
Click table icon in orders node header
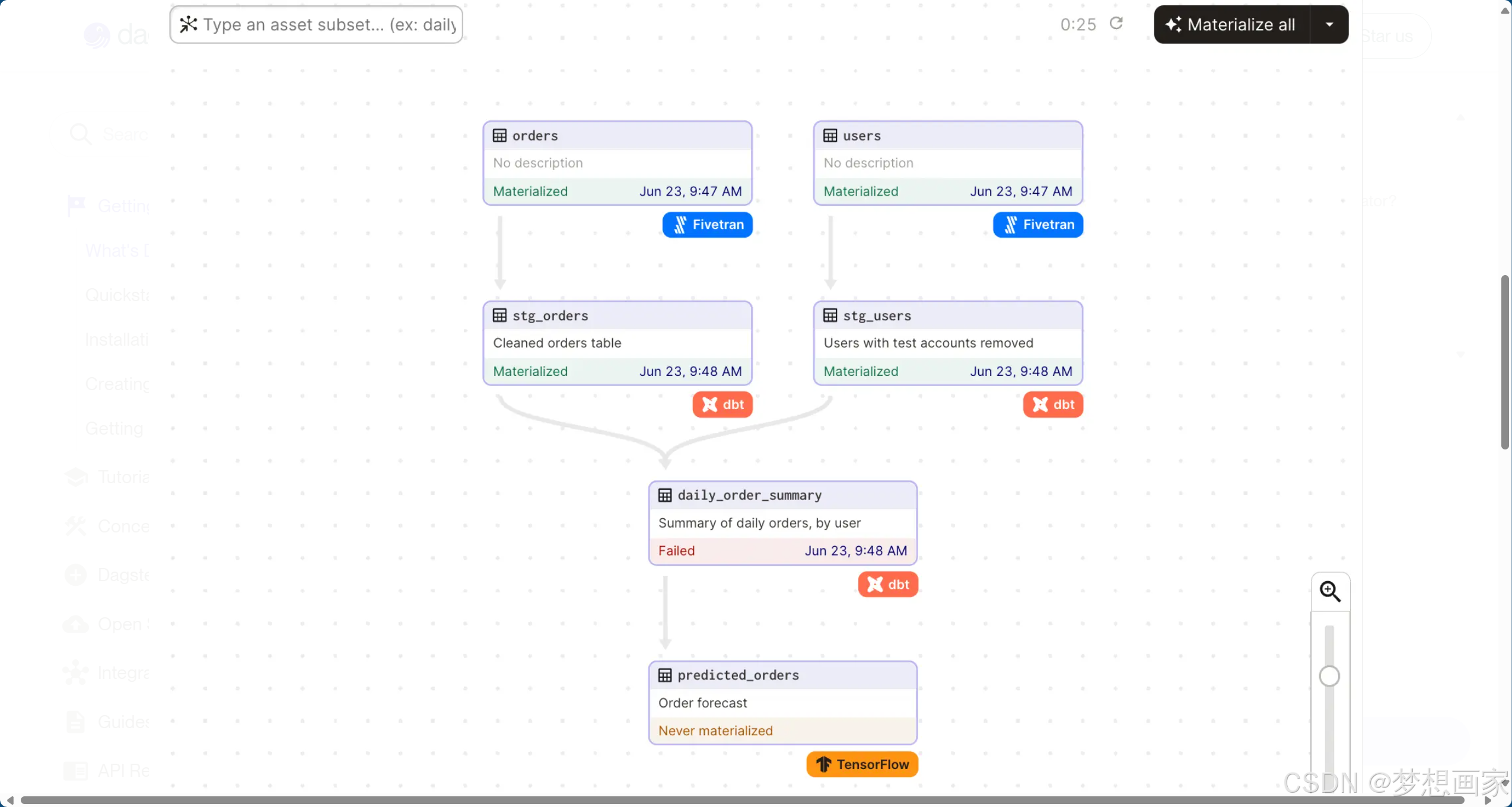coord(499,136)
